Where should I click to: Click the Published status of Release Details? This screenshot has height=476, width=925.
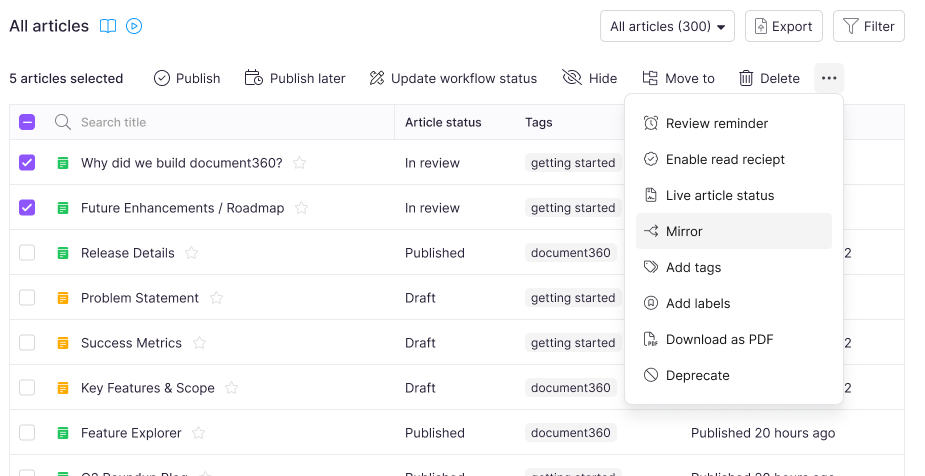[x=435, y=253]
